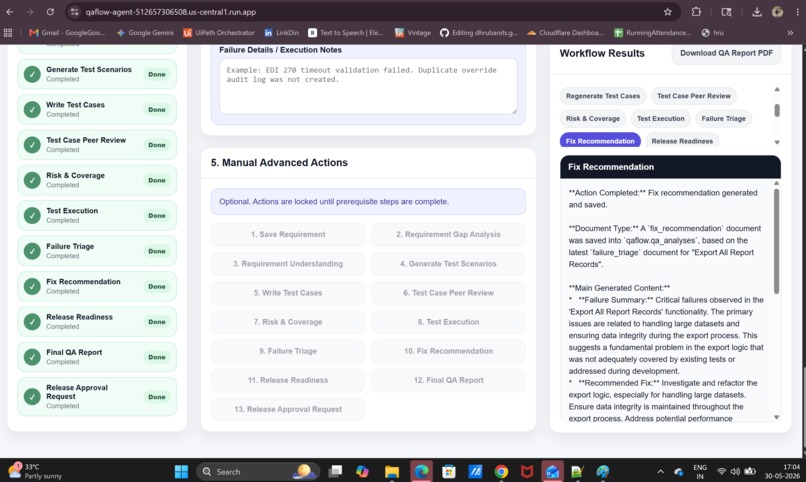Click the green check icon for Write Test Cases
806x482 pixels.
pos(32,109)
